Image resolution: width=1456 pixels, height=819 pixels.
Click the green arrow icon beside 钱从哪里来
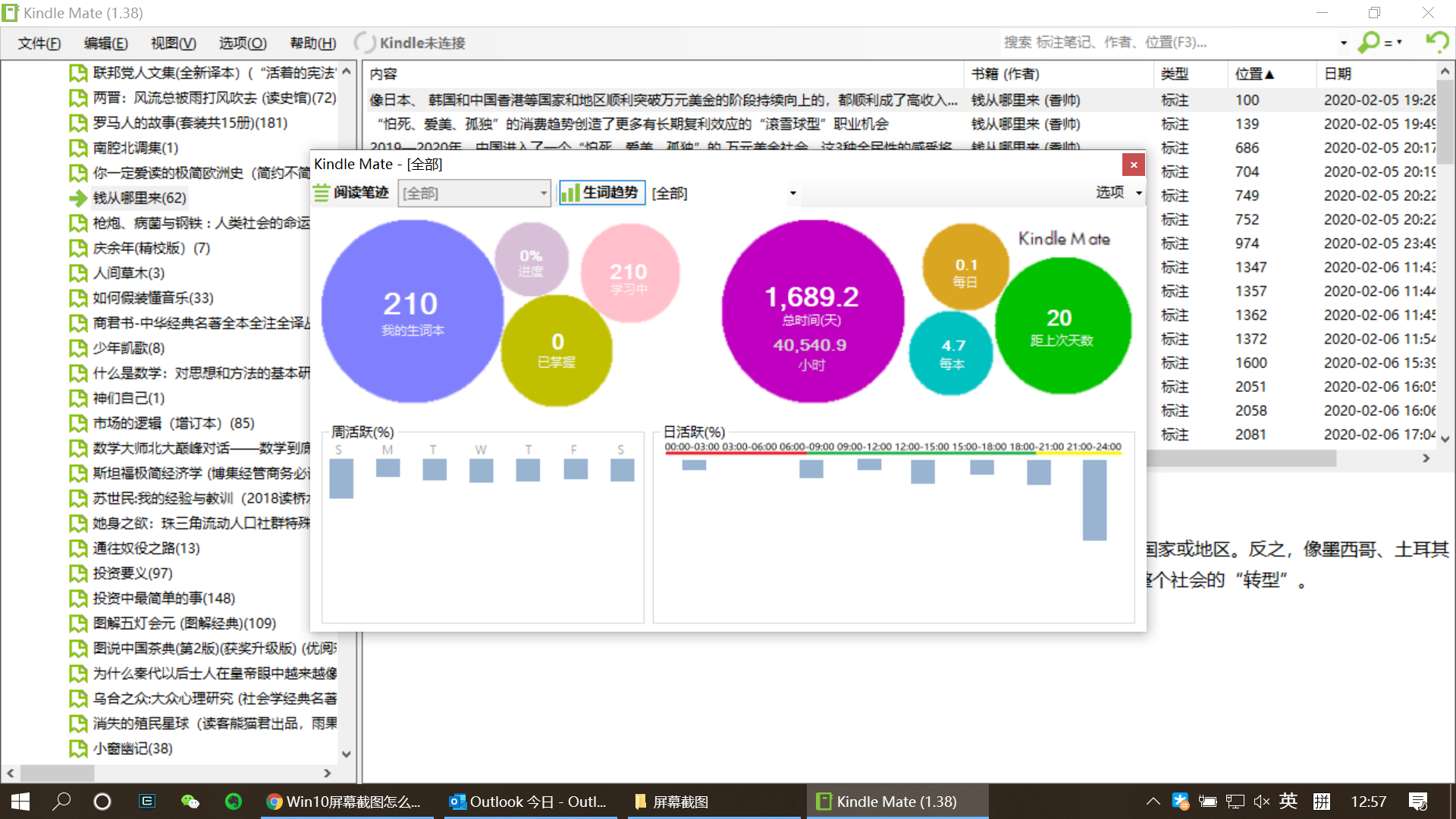point(77,198)
